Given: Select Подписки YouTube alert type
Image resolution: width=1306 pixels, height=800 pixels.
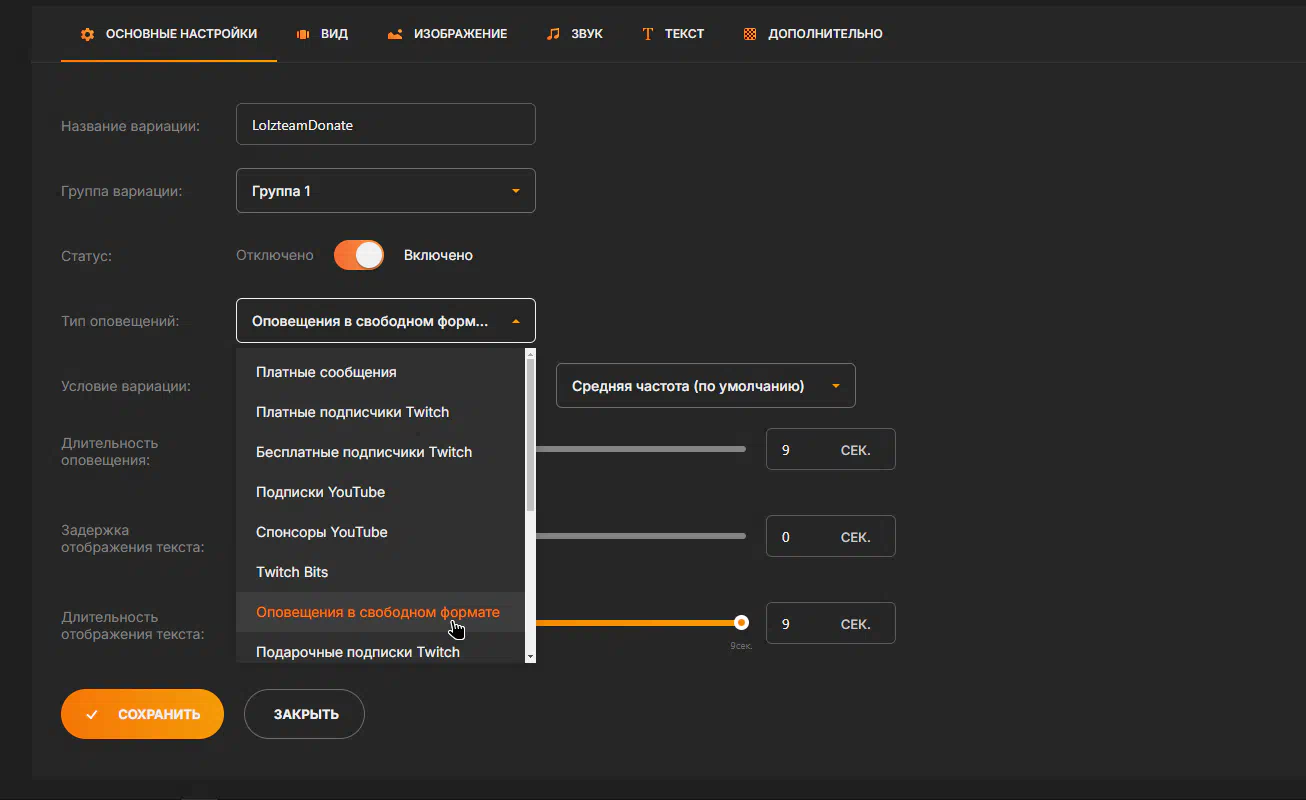Looking at the screenshot, I should pos(320,492).
